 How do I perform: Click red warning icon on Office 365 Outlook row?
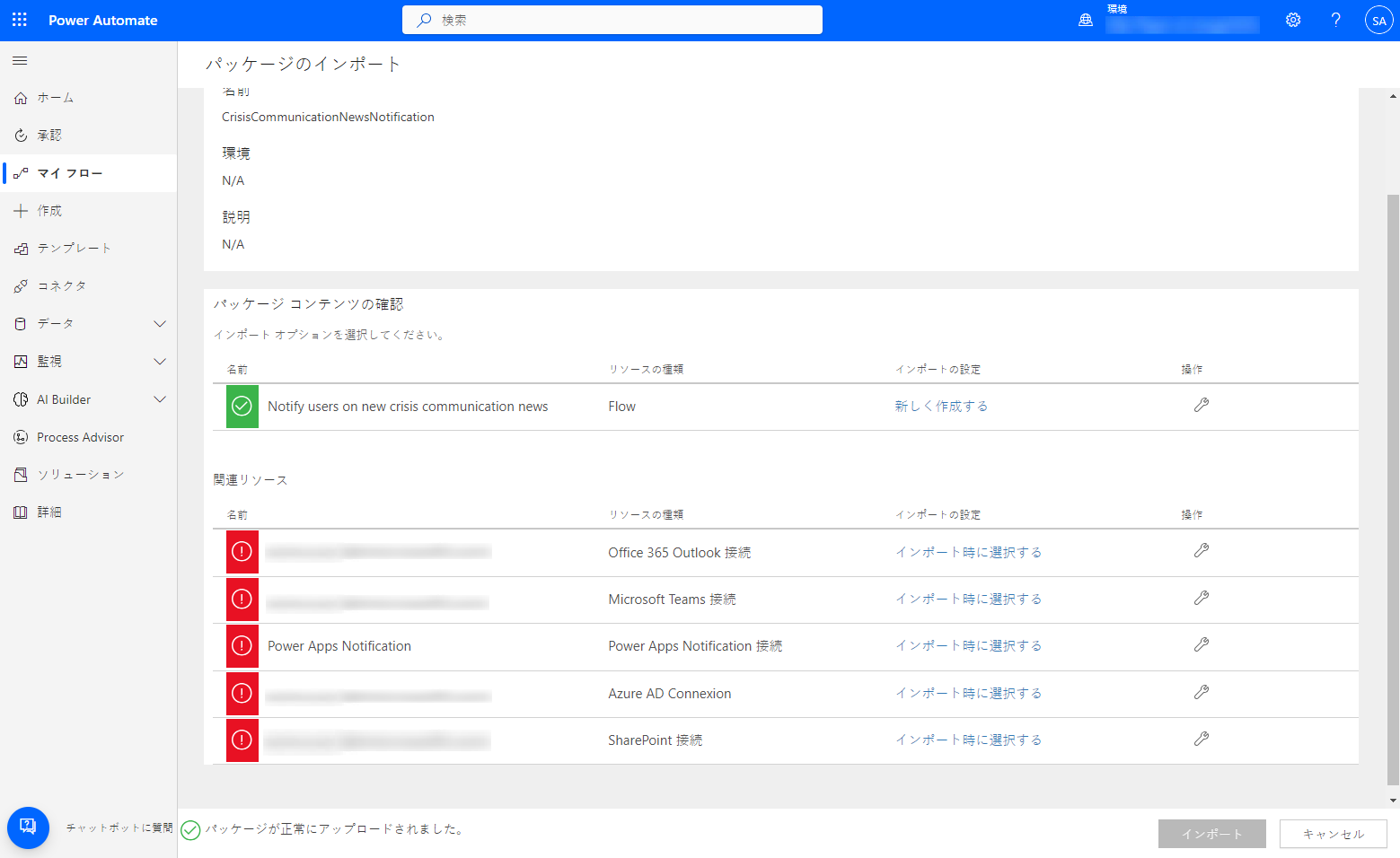pos(242,552)
